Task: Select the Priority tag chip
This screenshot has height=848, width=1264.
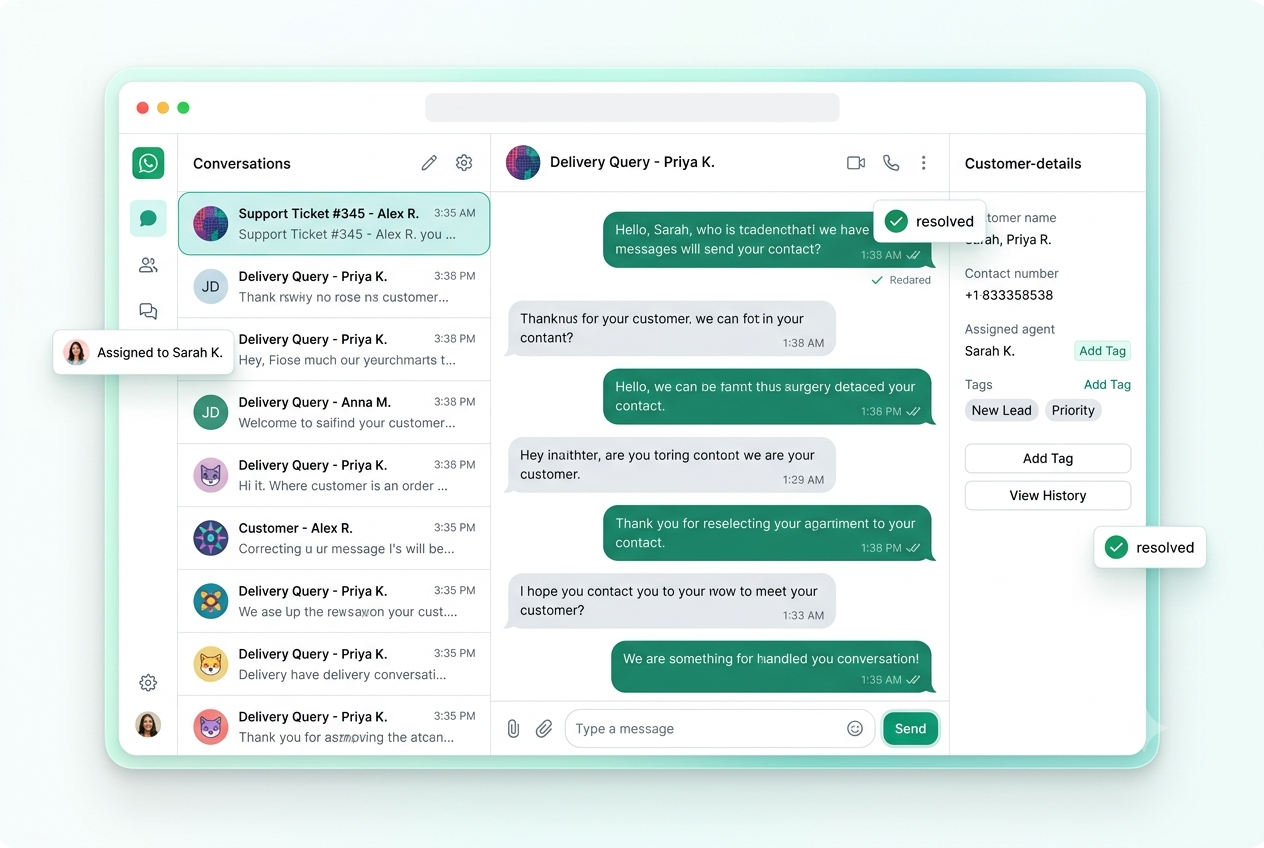Action: [1073, 411]
